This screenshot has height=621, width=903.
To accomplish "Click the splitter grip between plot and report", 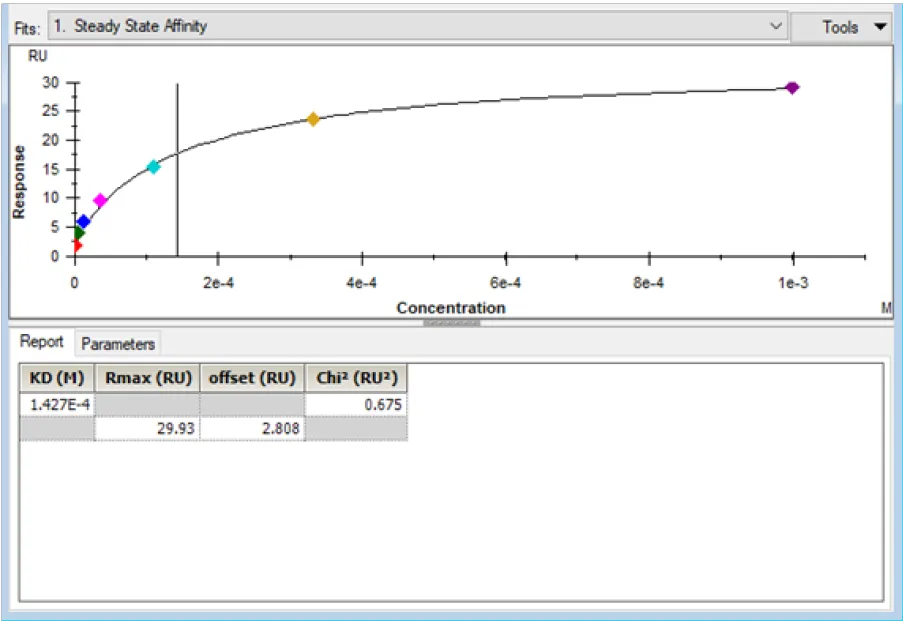I will coord(451,323).
